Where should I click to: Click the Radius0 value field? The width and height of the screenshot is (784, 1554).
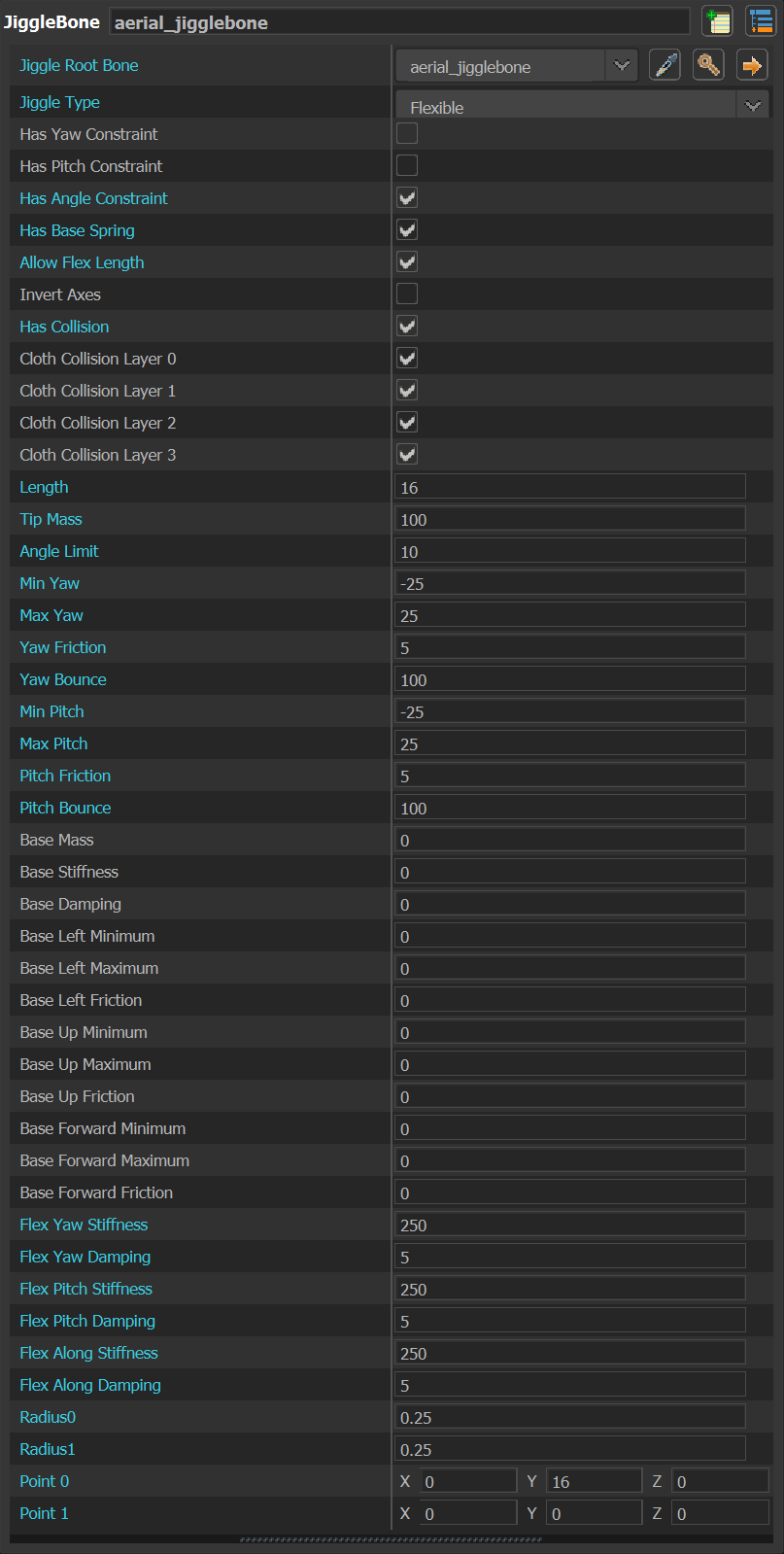(570, 1418)
